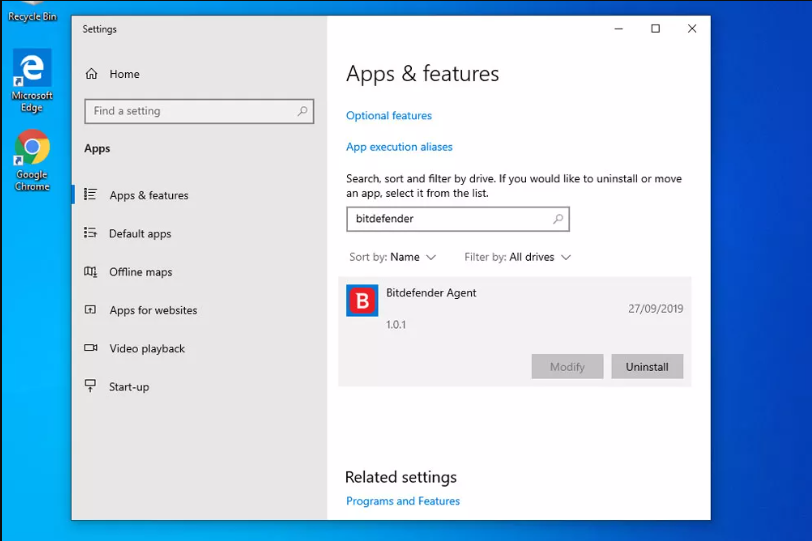Image resolution: width=812 pixels, height=541 pixels.
Task: Open Default apps settings page
Action: (140, 233)
